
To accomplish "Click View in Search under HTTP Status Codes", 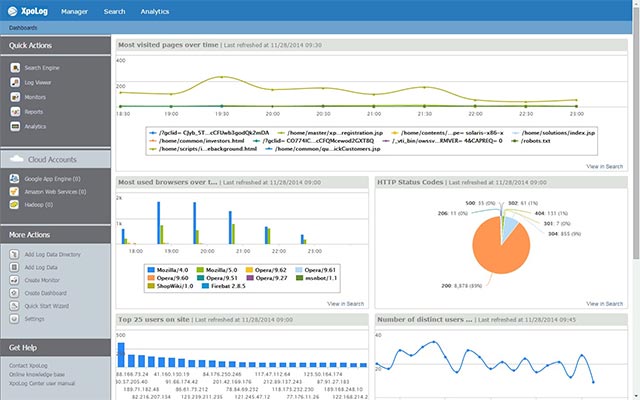I will pos(604,304).
